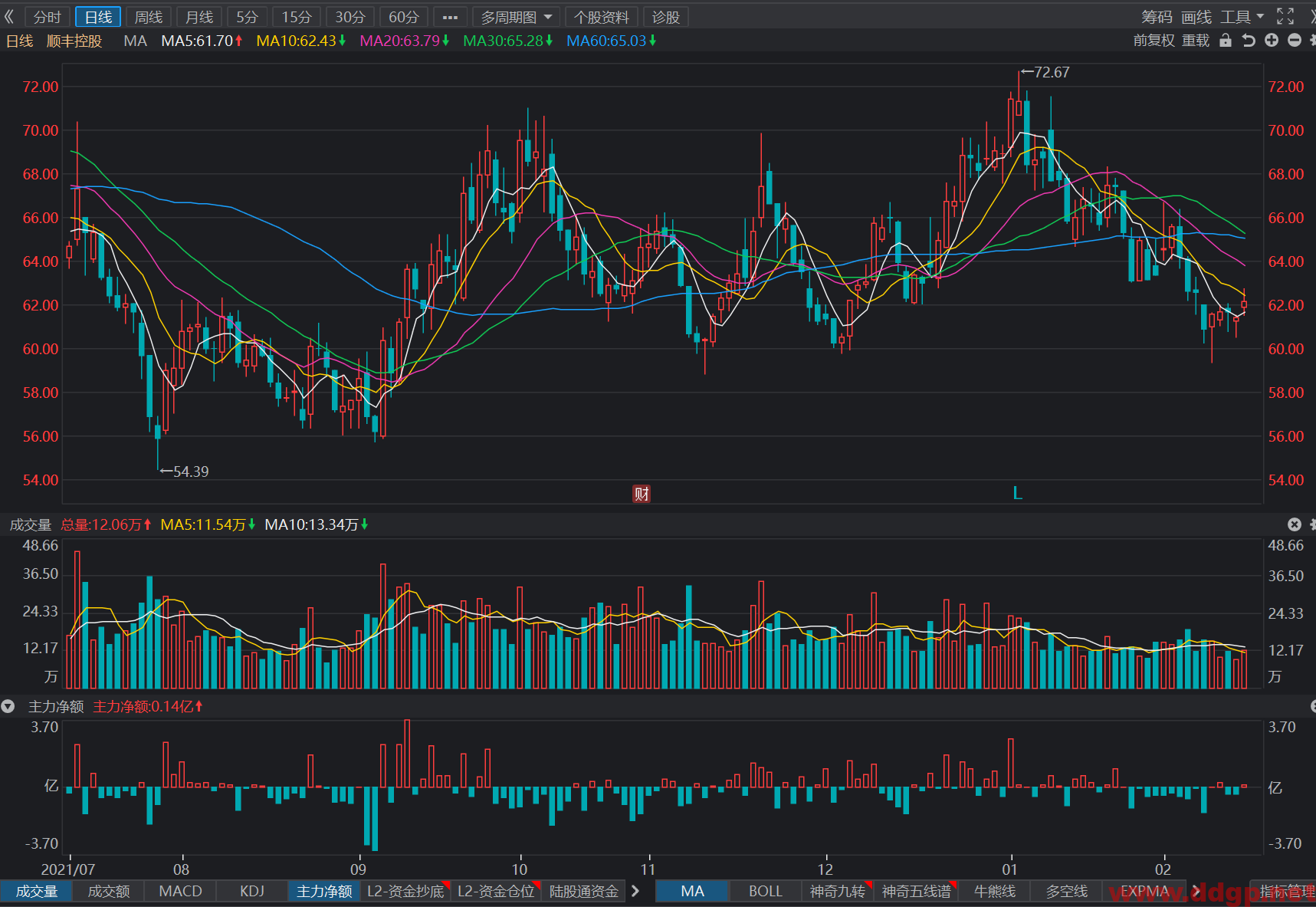Select the MACD indicator tab
Viewport: 1316px width, 907px height.
click(x=181, y=891)
